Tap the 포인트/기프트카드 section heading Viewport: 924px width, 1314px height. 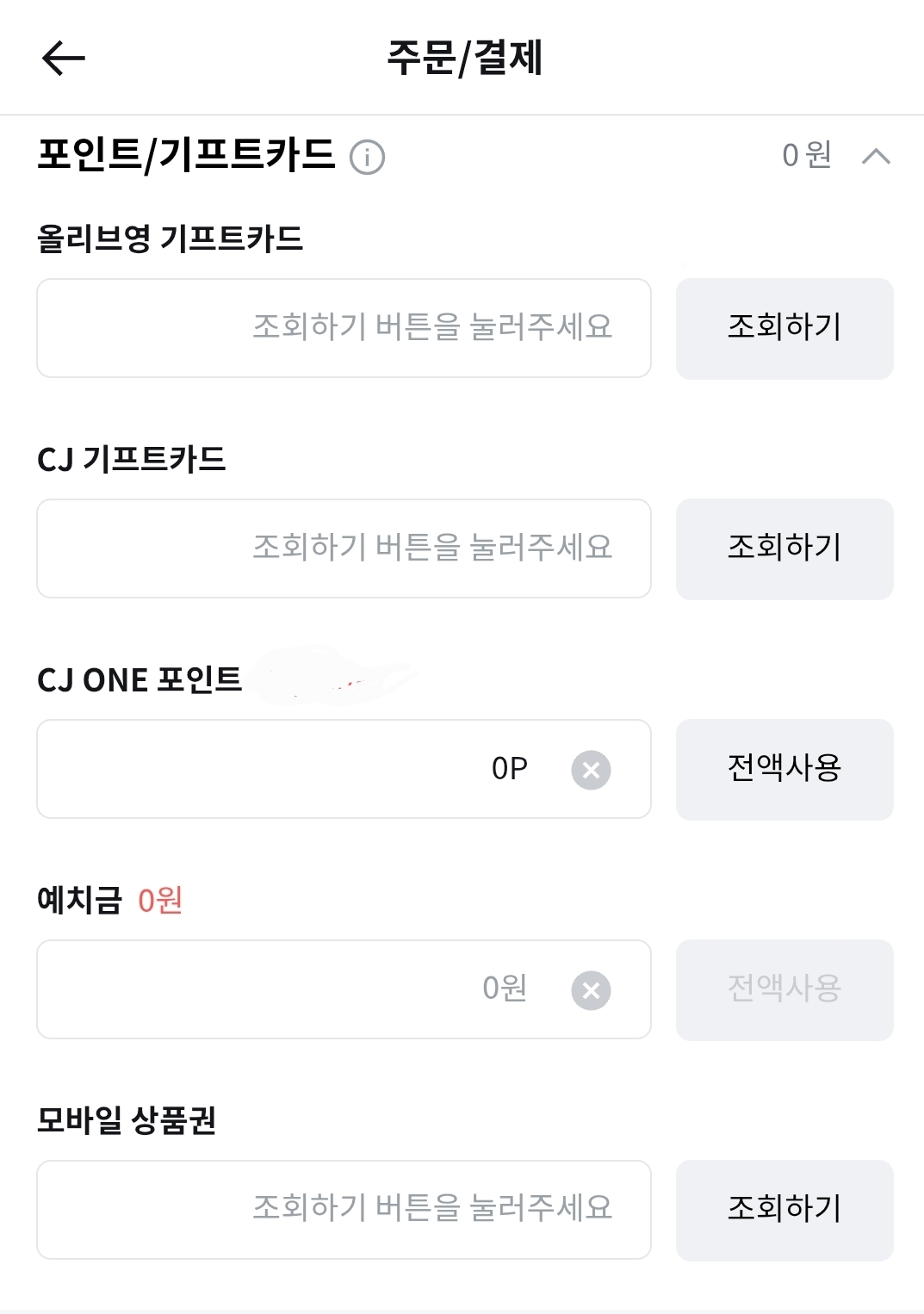[186, 156]
